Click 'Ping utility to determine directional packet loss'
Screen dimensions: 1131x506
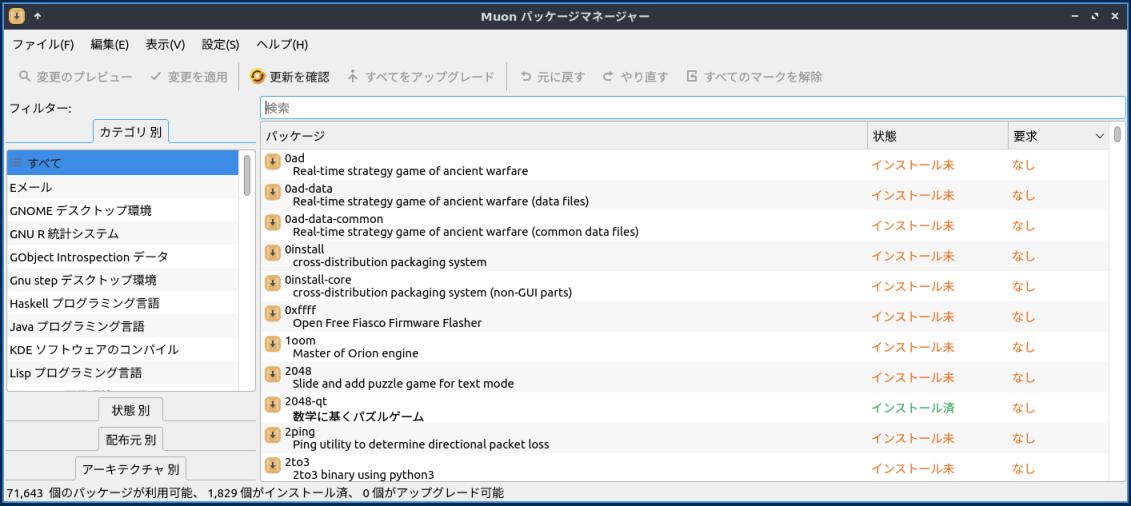(421, 444)
